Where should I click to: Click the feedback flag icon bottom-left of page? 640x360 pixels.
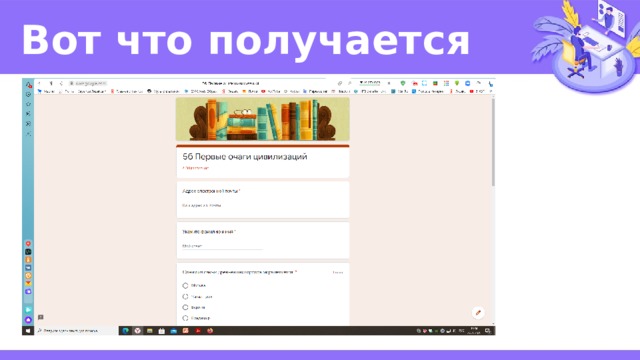40,317
